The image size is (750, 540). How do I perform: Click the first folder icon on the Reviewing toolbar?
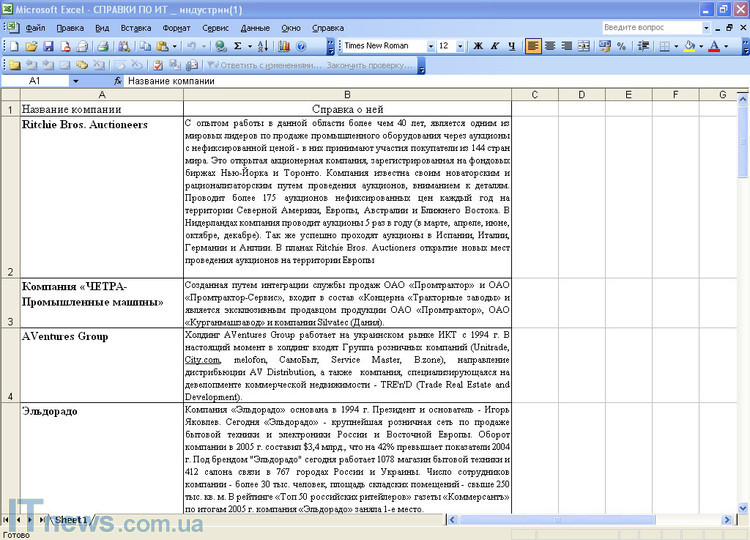(x=15, y=65)
